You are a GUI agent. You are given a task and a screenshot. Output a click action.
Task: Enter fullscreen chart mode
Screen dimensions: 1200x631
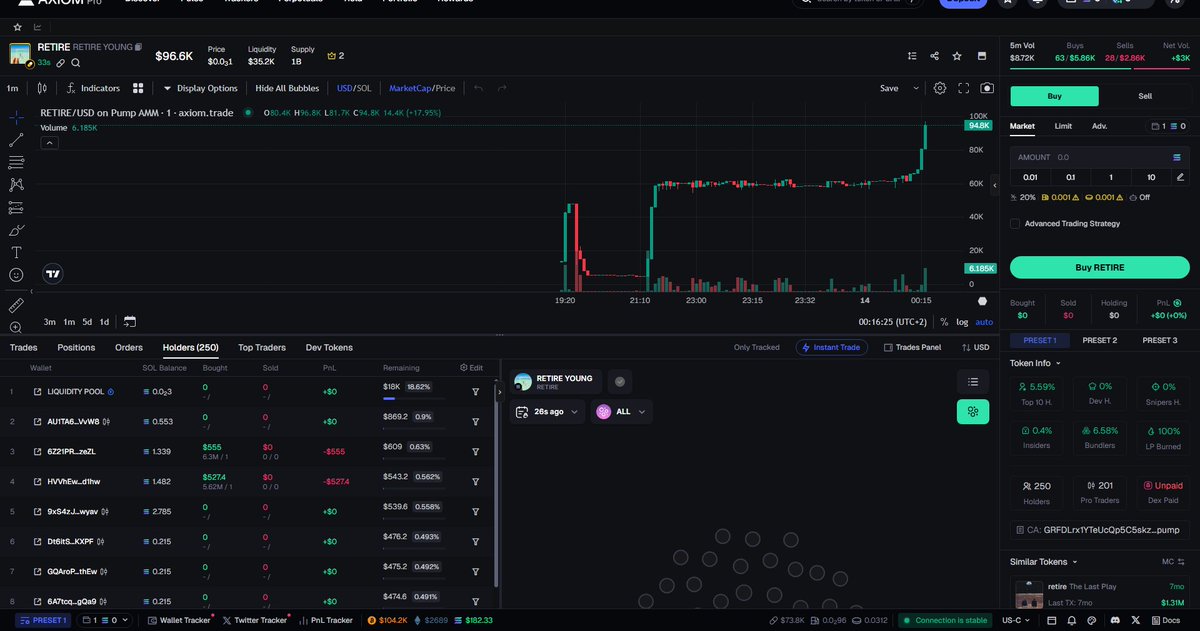point(964,88)
